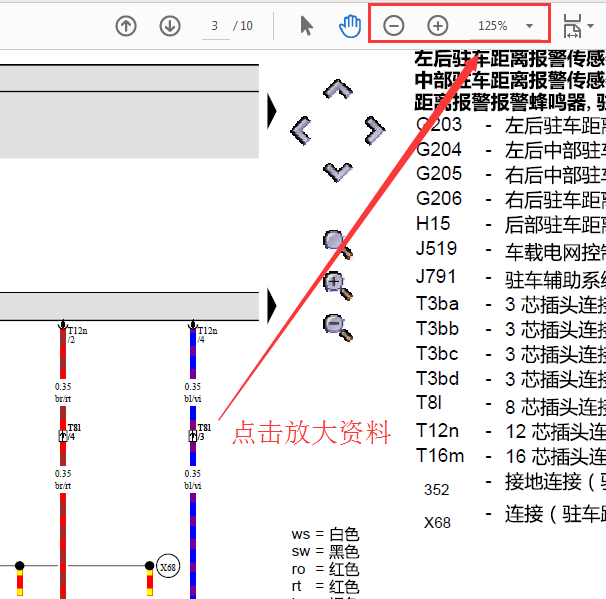606x599 pixels.
Task: Pan diagram left with the left chevron
Action: 301,130
